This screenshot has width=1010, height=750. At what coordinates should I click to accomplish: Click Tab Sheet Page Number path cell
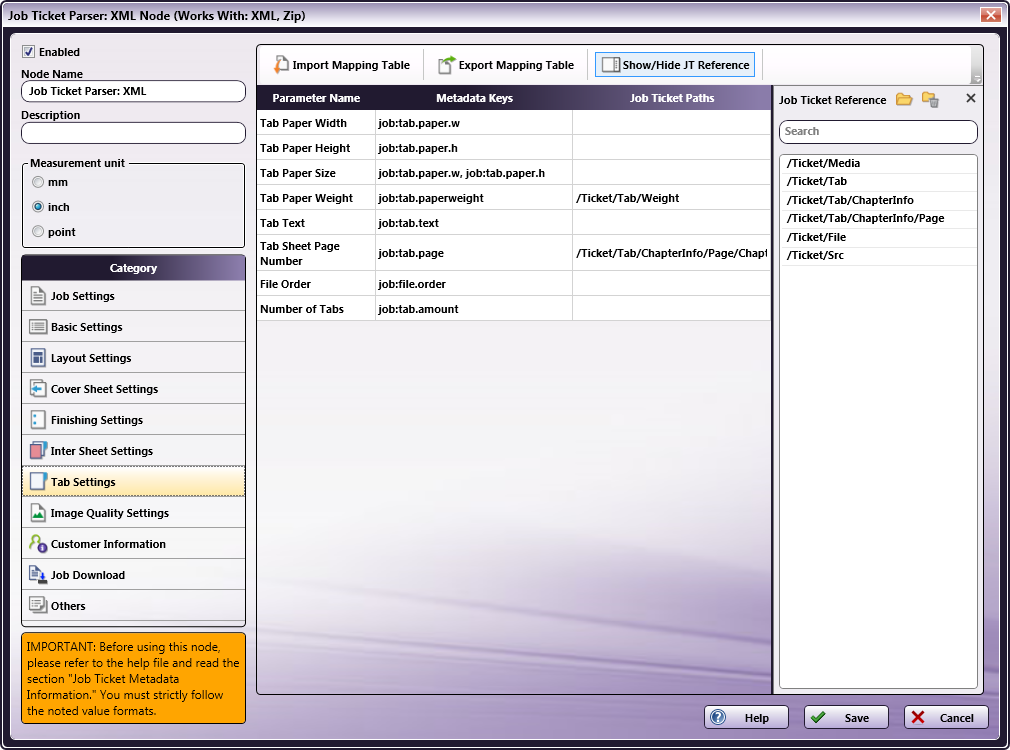point(671,253)
